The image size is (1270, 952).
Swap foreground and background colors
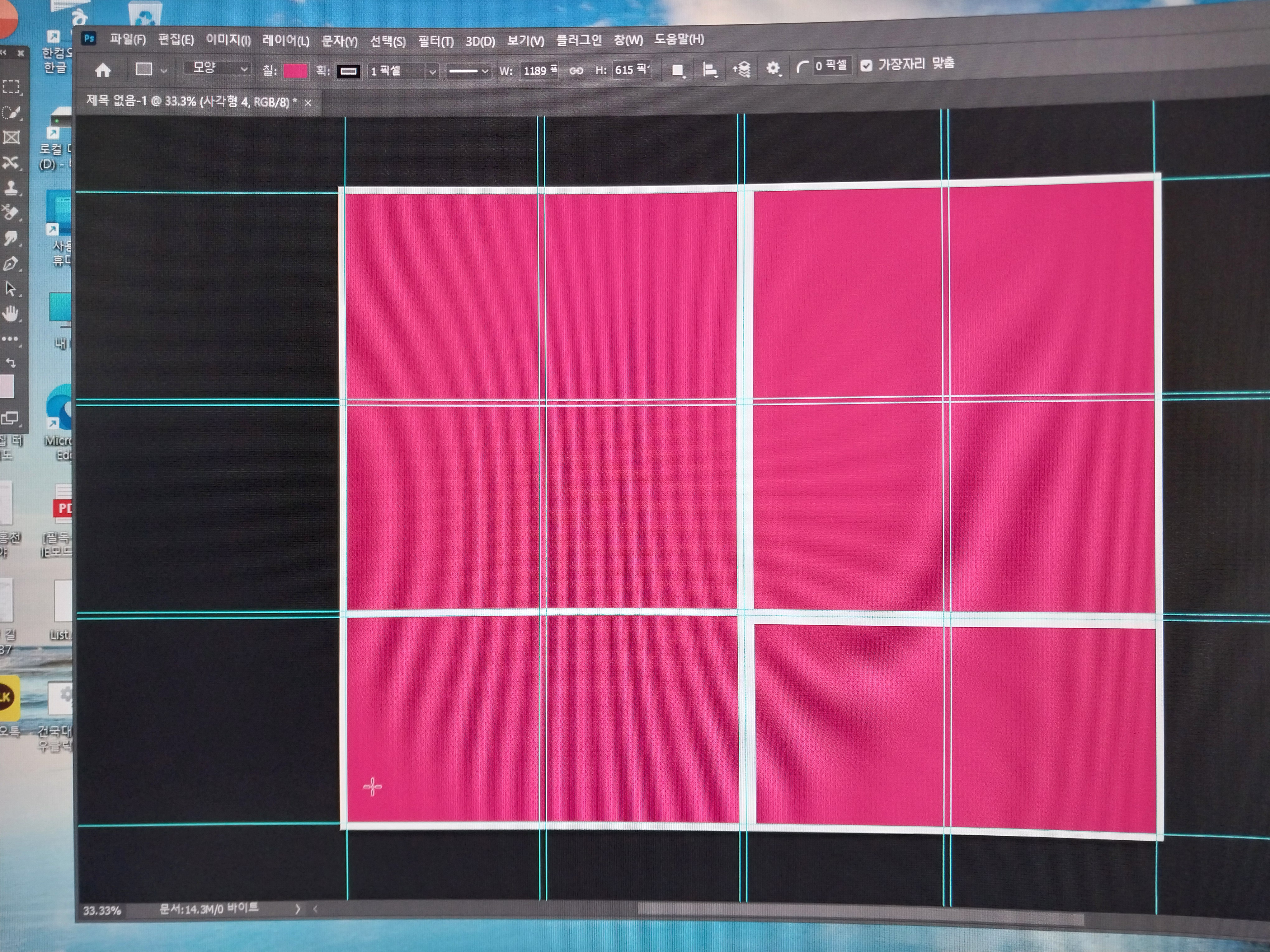tap(11, 363)
